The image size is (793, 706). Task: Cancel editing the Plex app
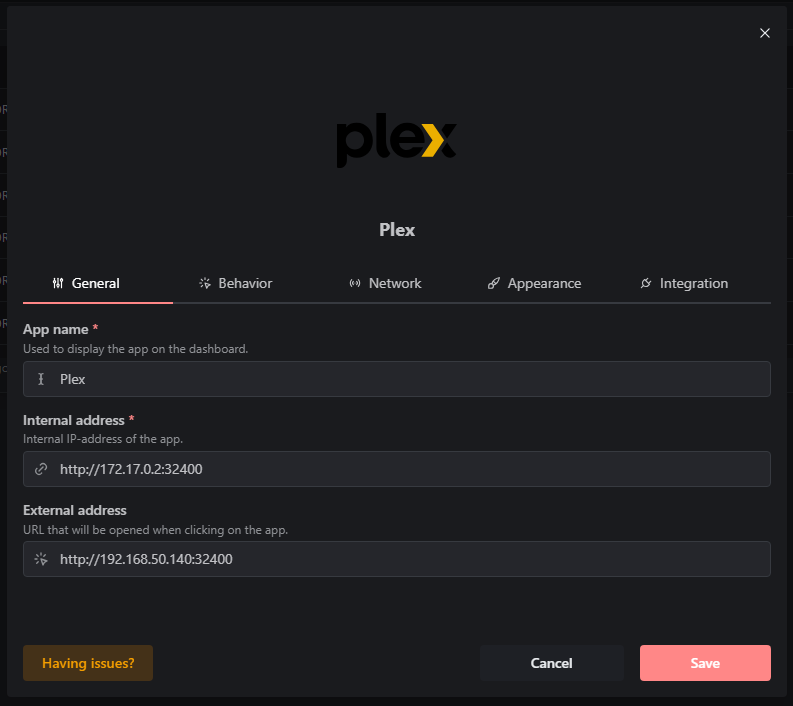coord(551,663)
